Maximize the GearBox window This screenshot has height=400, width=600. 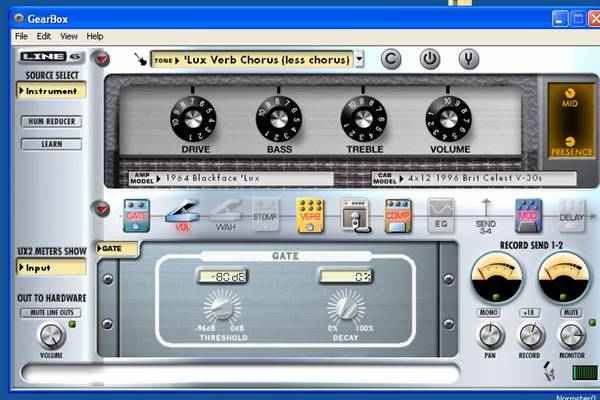point(578,19)
